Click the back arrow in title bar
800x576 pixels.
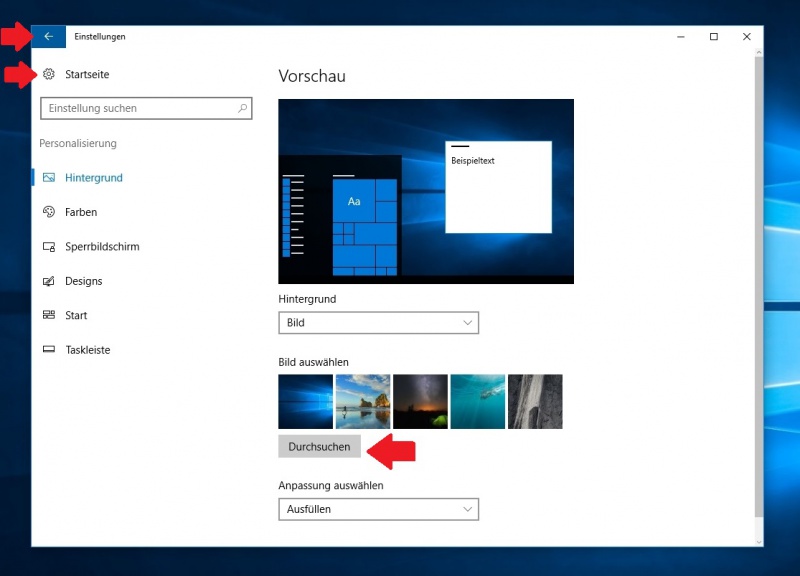click(48, 36)
